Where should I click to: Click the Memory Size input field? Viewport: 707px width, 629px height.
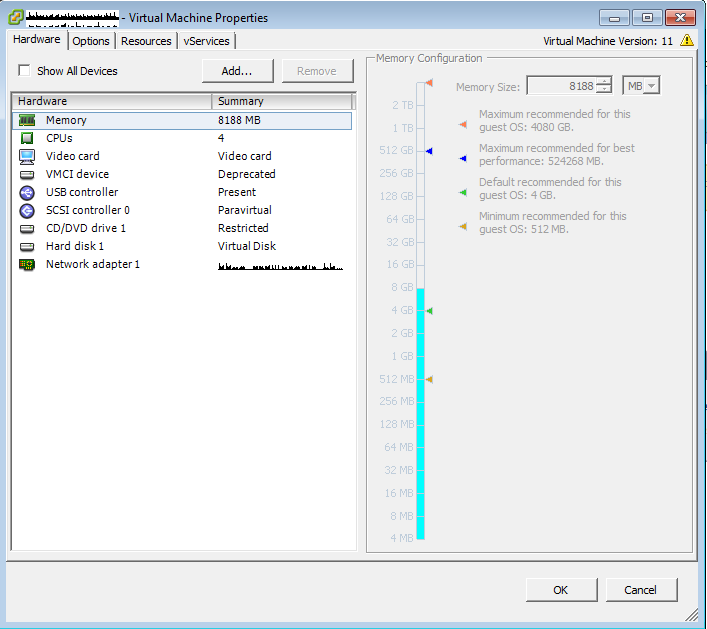tap(560, 86)
